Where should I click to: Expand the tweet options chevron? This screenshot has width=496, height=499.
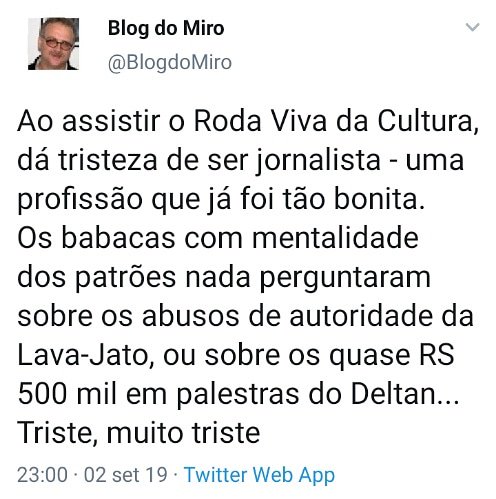(472, 27)
